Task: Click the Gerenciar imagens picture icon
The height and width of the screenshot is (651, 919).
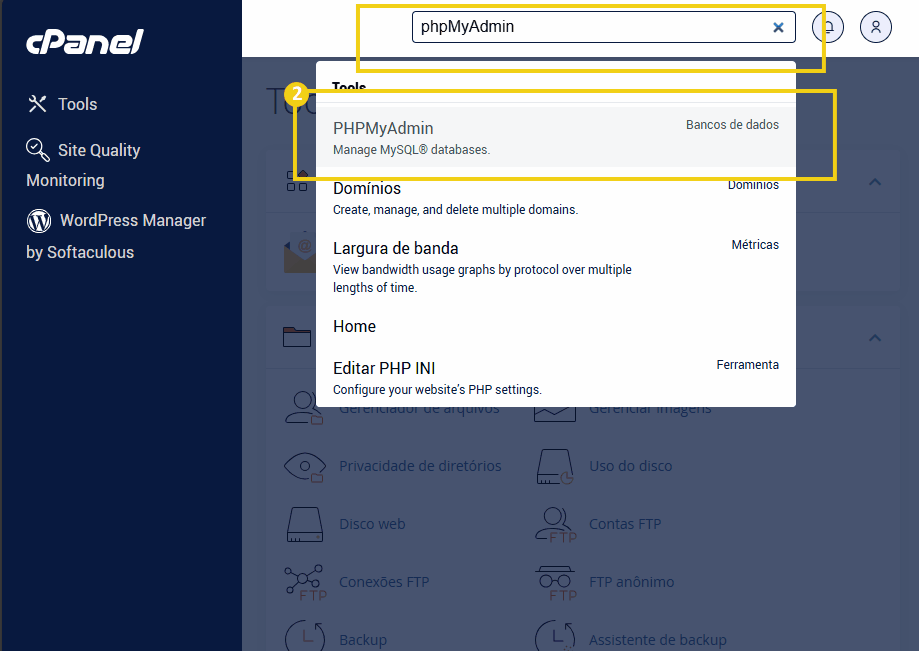Action: 554,413
